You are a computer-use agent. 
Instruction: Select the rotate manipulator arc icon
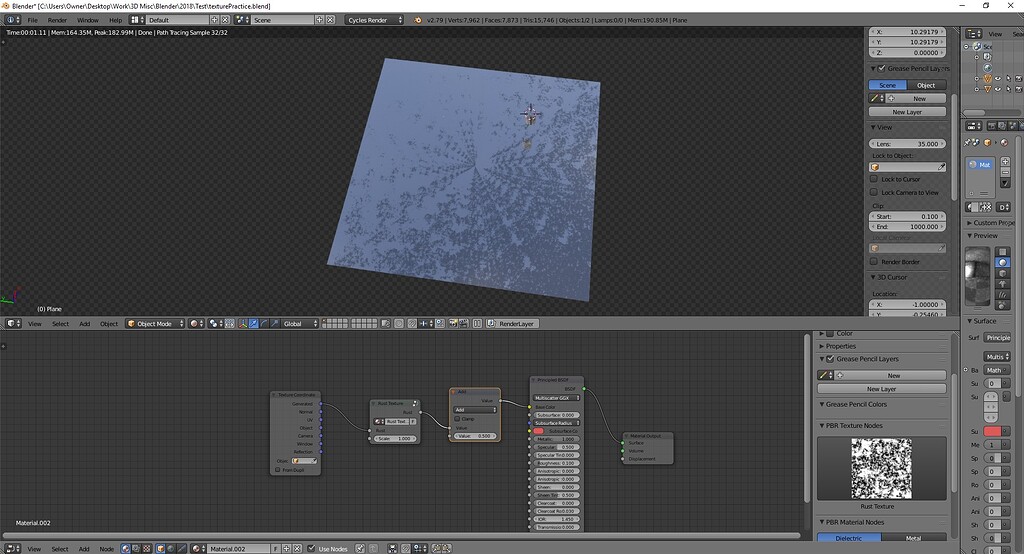click(x=264, y=324)
